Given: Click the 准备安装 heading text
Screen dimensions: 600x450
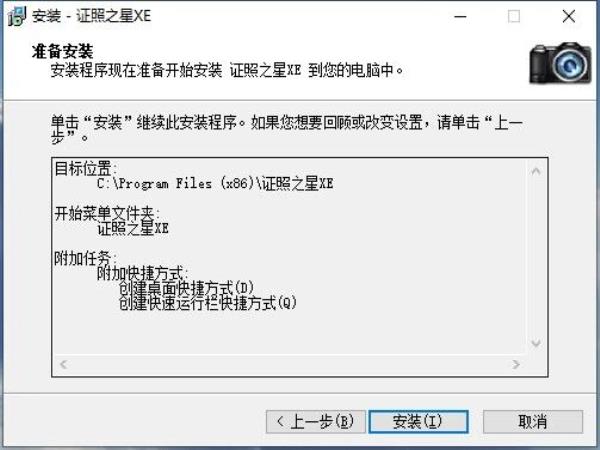Looking at the screenshot, I should tap(63, 51).
